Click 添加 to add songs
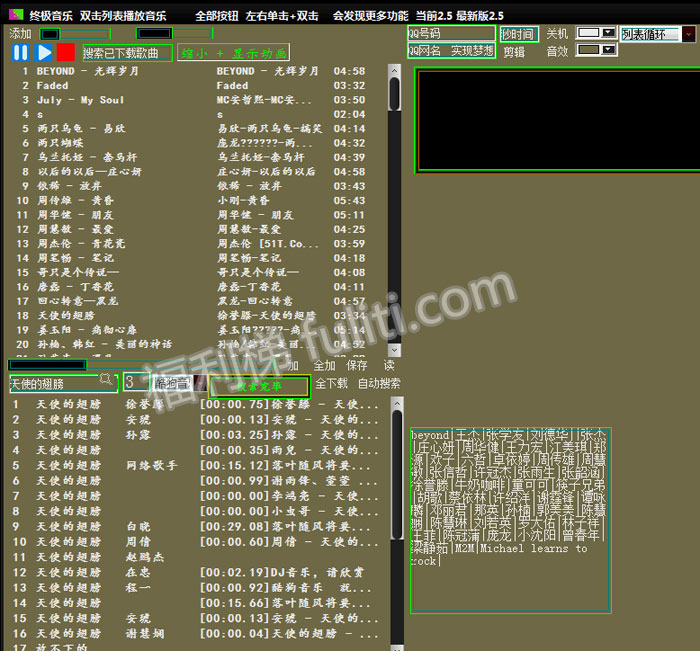 click(20, 34)
